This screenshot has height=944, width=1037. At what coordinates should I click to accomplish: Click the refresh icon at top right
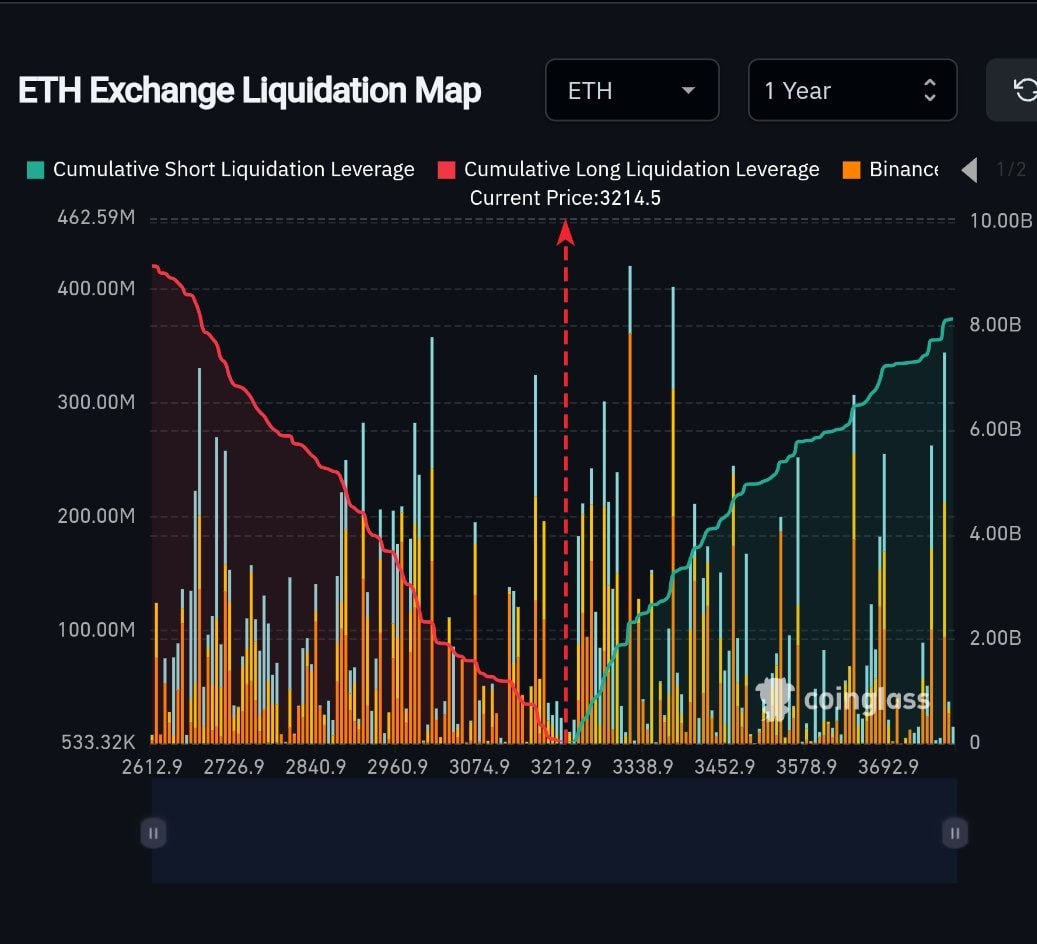[x=1023, y=91]
